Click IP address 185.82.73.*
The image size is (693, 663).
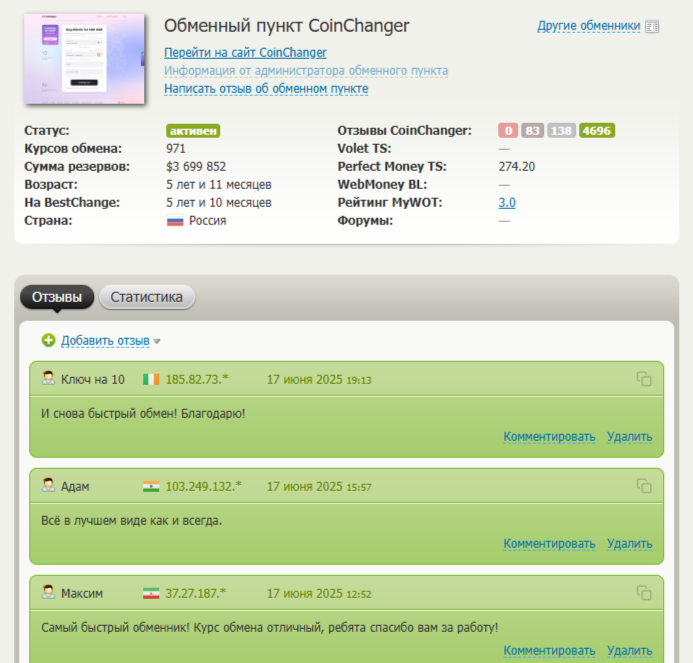197,380
